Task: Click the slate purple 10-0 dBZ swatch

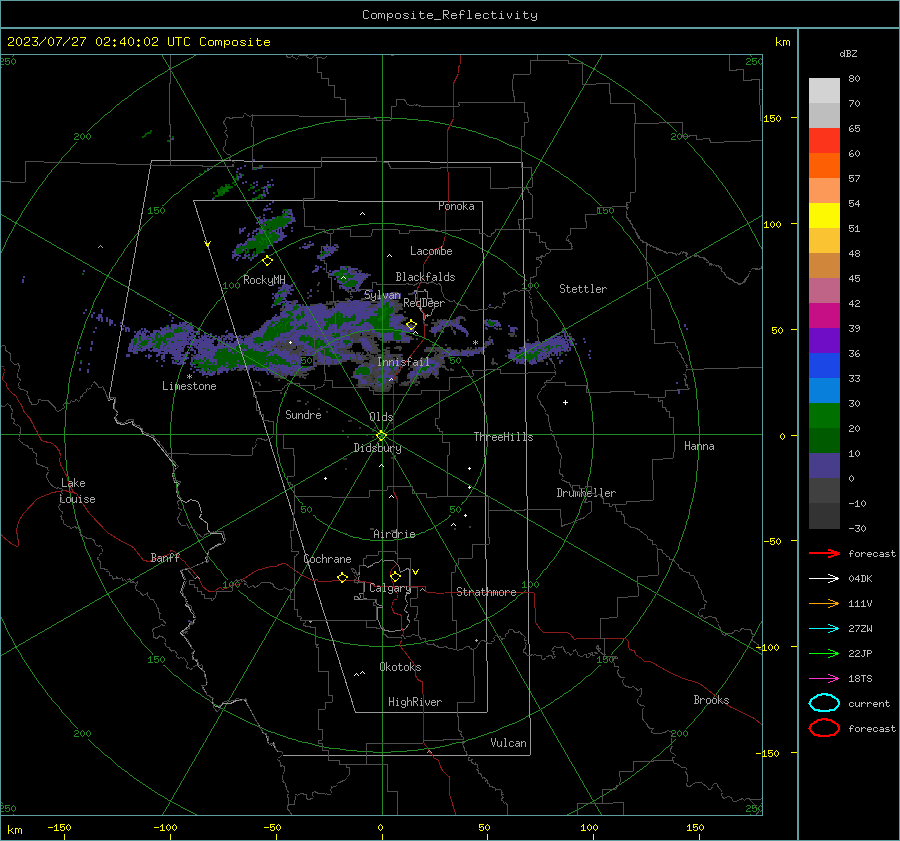Action: tap(824, 466)
